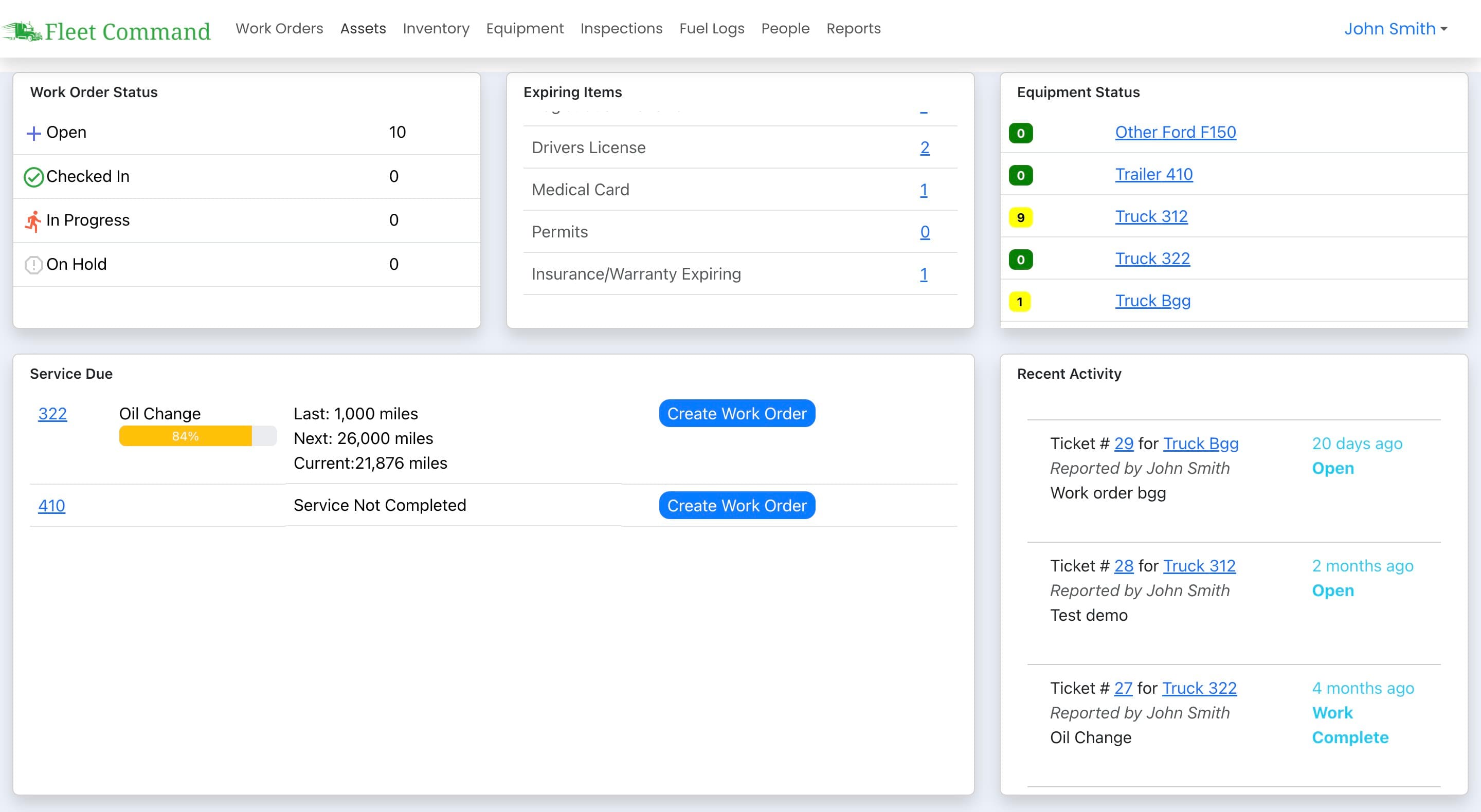Open Truck 322 link on ticket 27
This screenshot has width=1481, height=812.
point(1199,689)
